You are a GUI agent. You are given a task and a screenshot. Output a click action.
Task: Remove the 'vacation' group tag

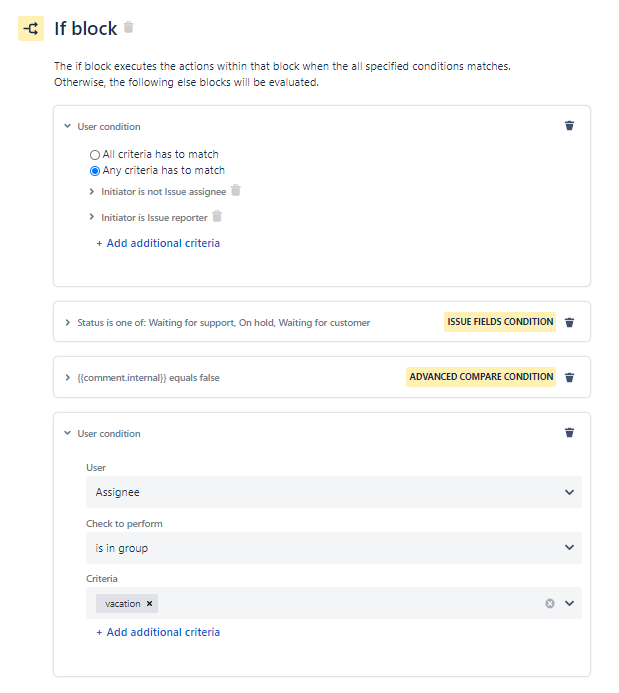(x=149, y=603)
